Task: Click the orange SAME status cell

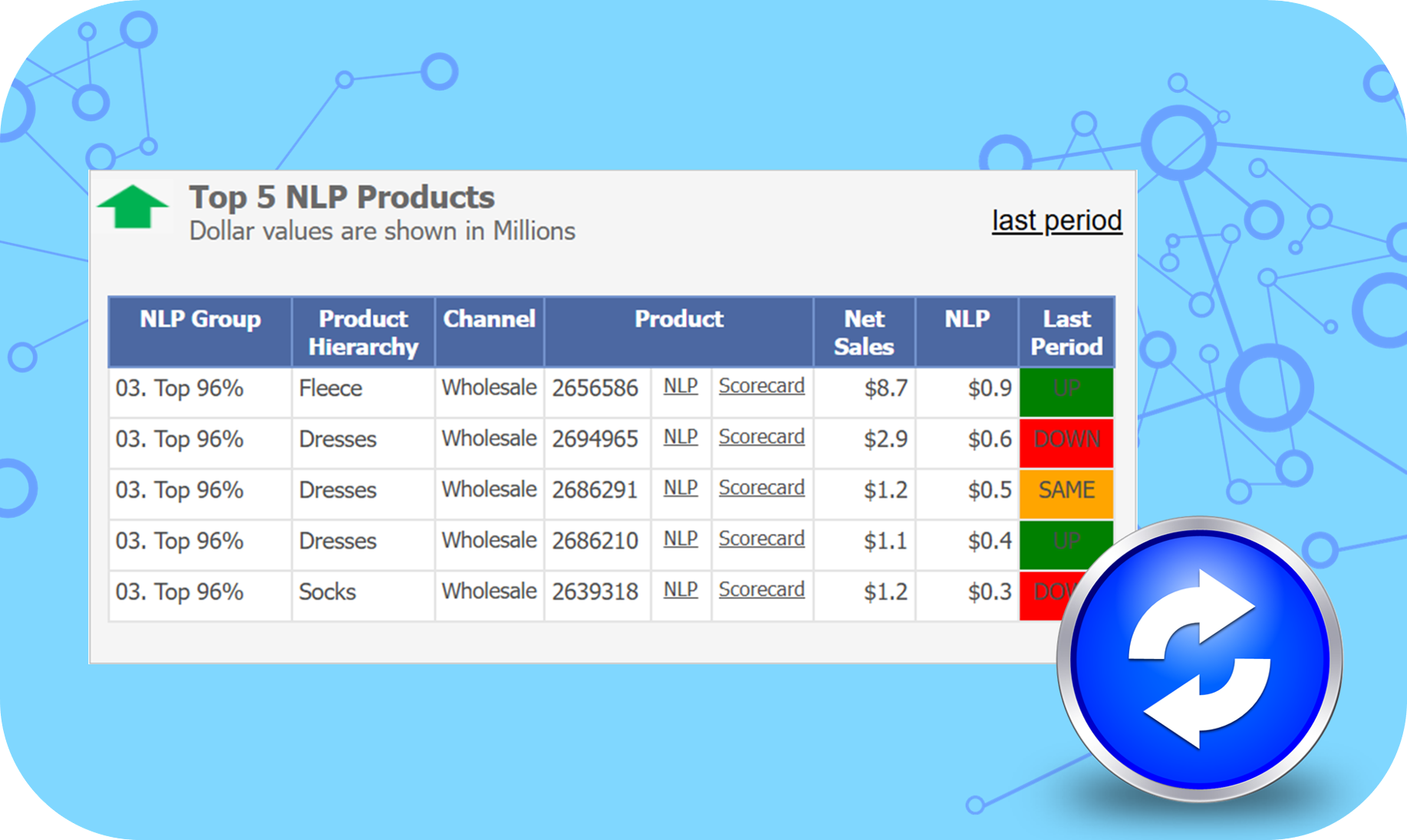Action: (x=1066, y=491)
